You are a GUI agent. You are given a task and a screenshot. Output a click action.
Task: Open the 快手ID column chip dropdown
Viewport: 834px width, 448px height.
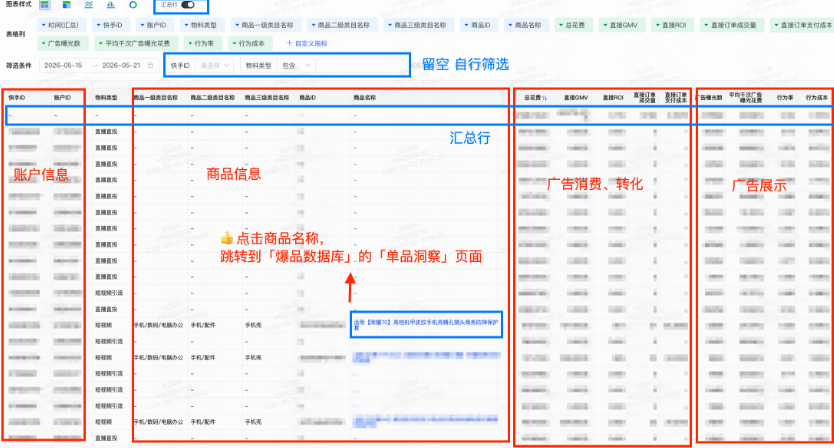110,25
